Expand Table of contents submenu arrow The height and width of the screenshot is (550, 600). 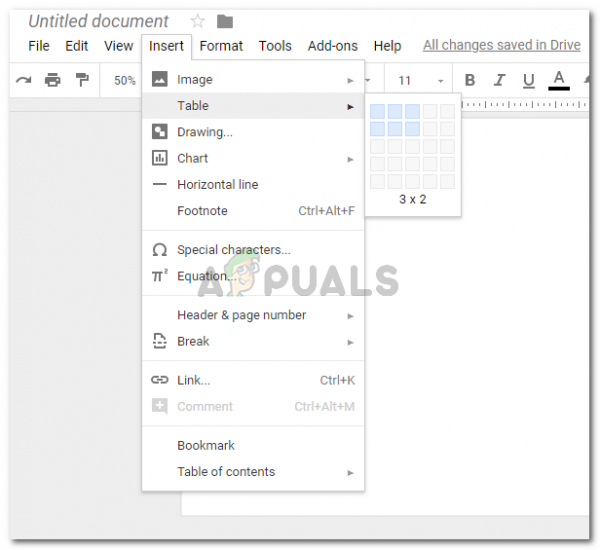click(350, 473)
